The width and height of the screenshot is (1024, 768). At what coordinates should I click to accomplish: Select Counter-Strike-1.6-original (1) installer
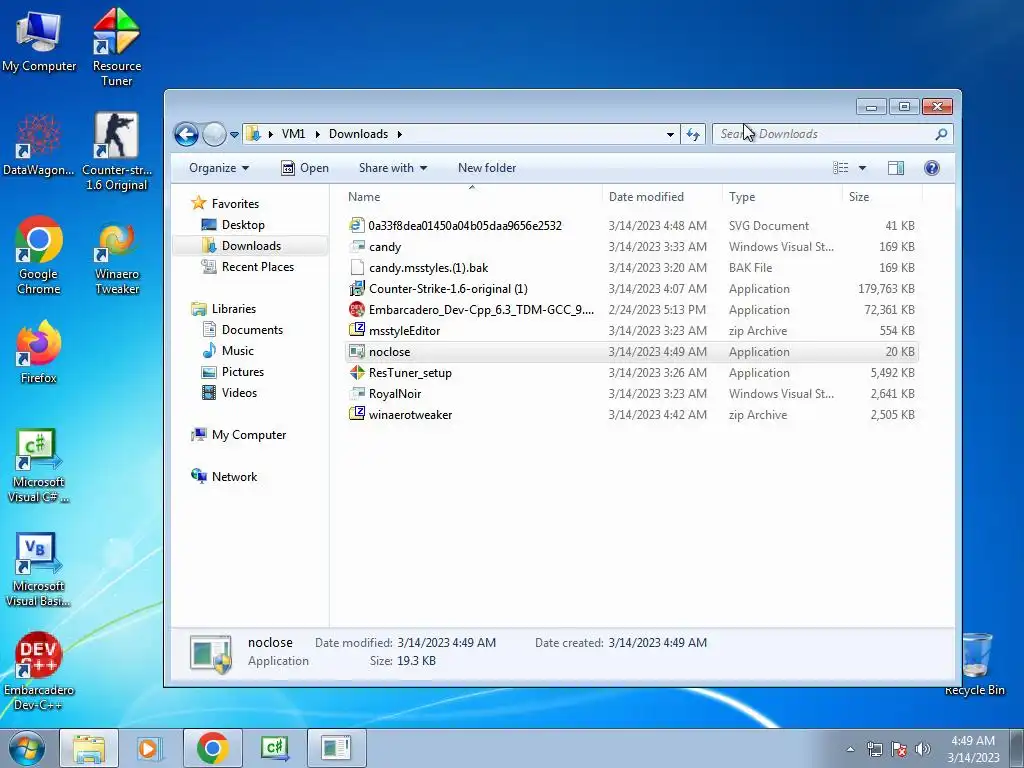pos(632,289)
